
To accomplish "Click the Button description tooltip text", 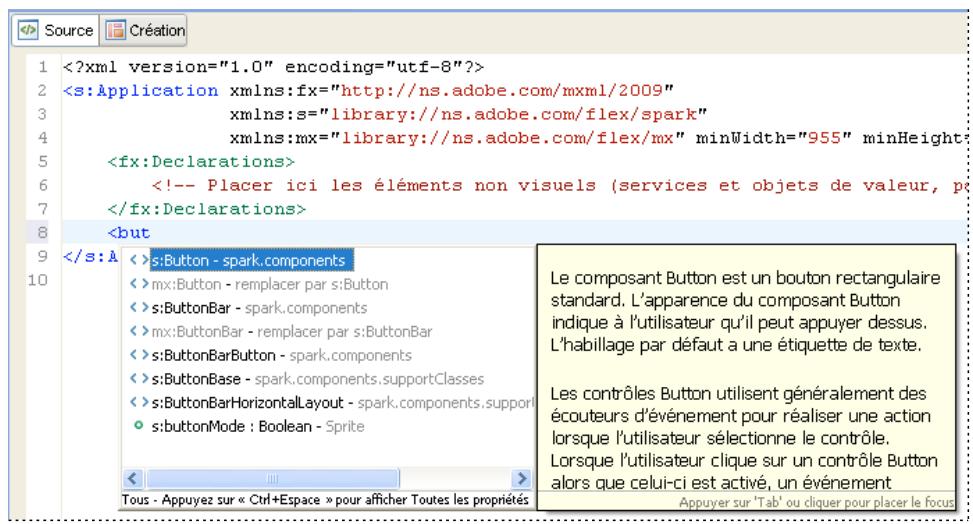I will (745, 379).
